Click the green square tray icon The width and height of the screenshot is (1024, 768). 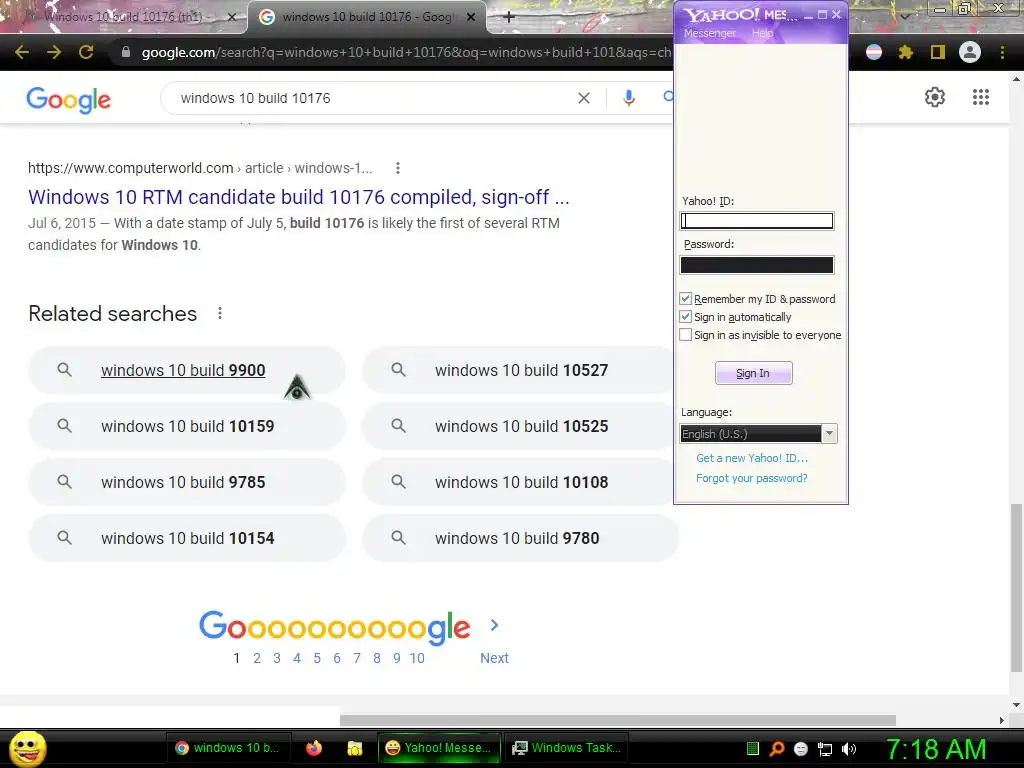752,749
